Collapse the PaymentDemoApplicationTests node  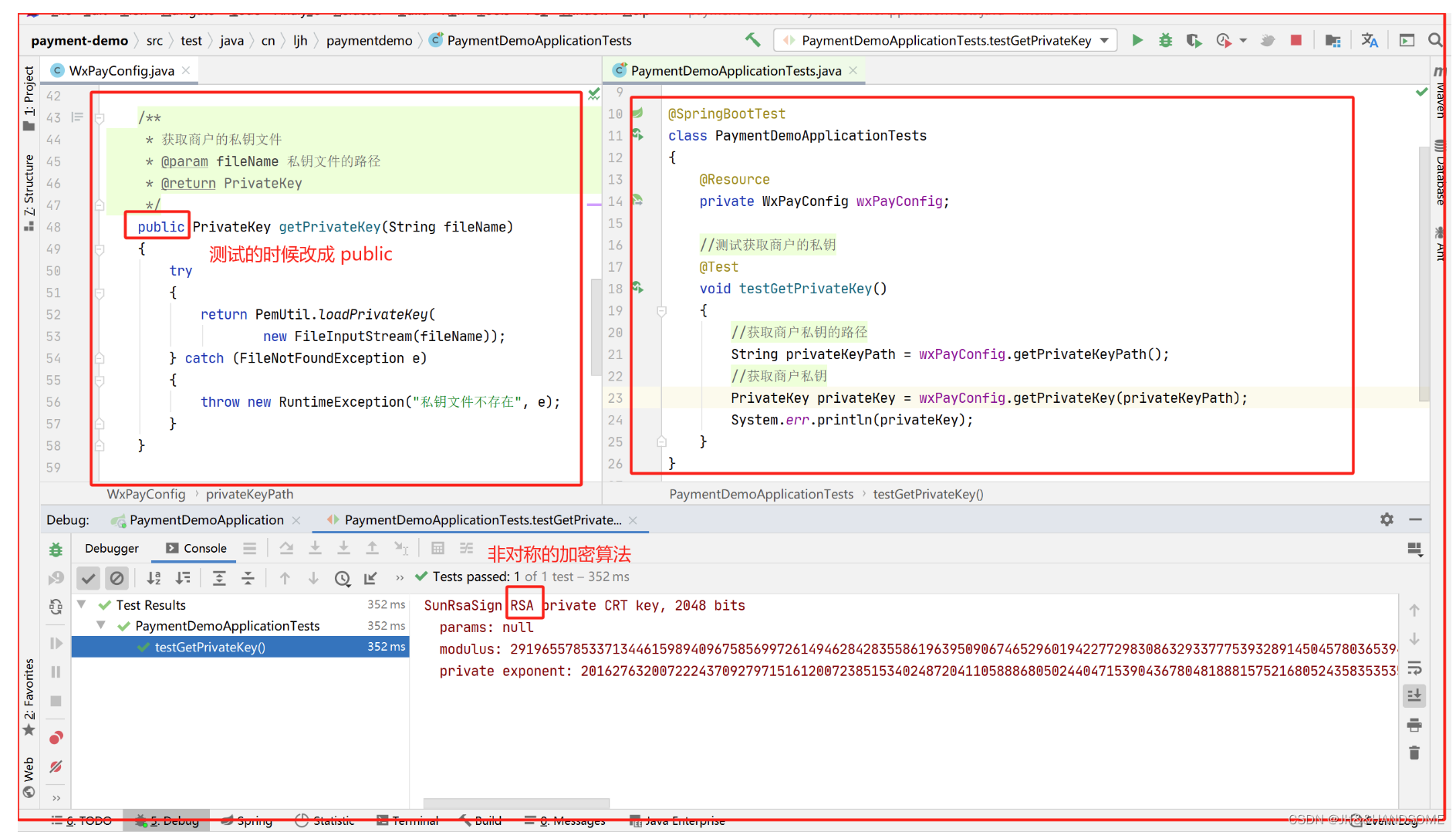pyautogui.click(x=101, y=625)
